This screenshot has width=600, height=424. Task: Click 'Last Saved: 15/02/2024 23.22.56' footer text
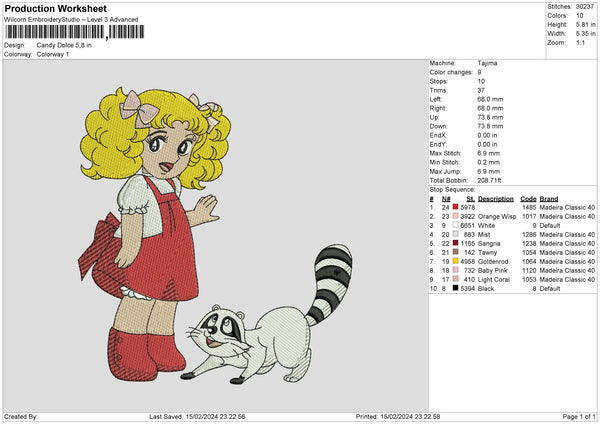click(197, 416)
